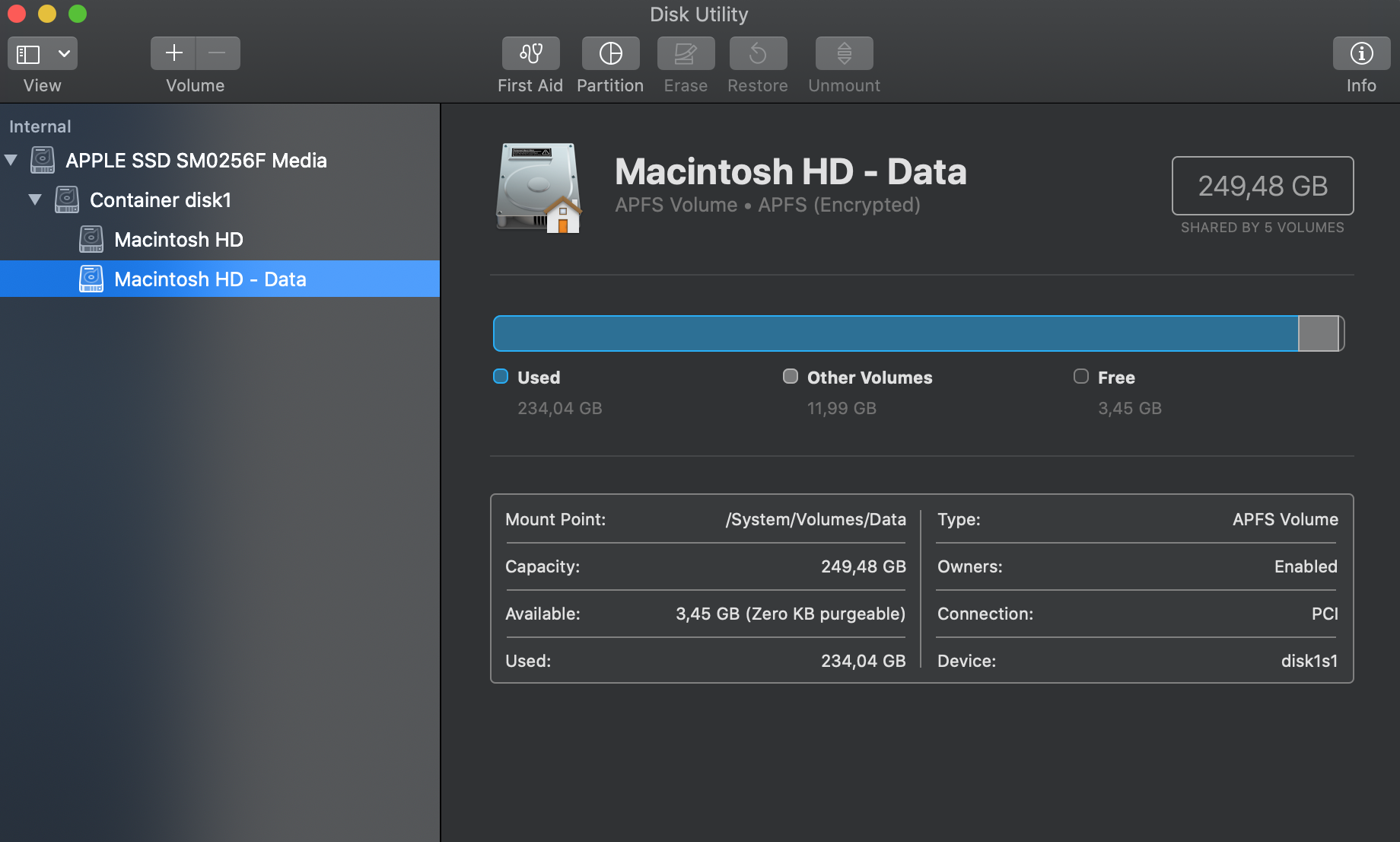
Task: Click the remove volume minus icon
Action: pos(218,53)
